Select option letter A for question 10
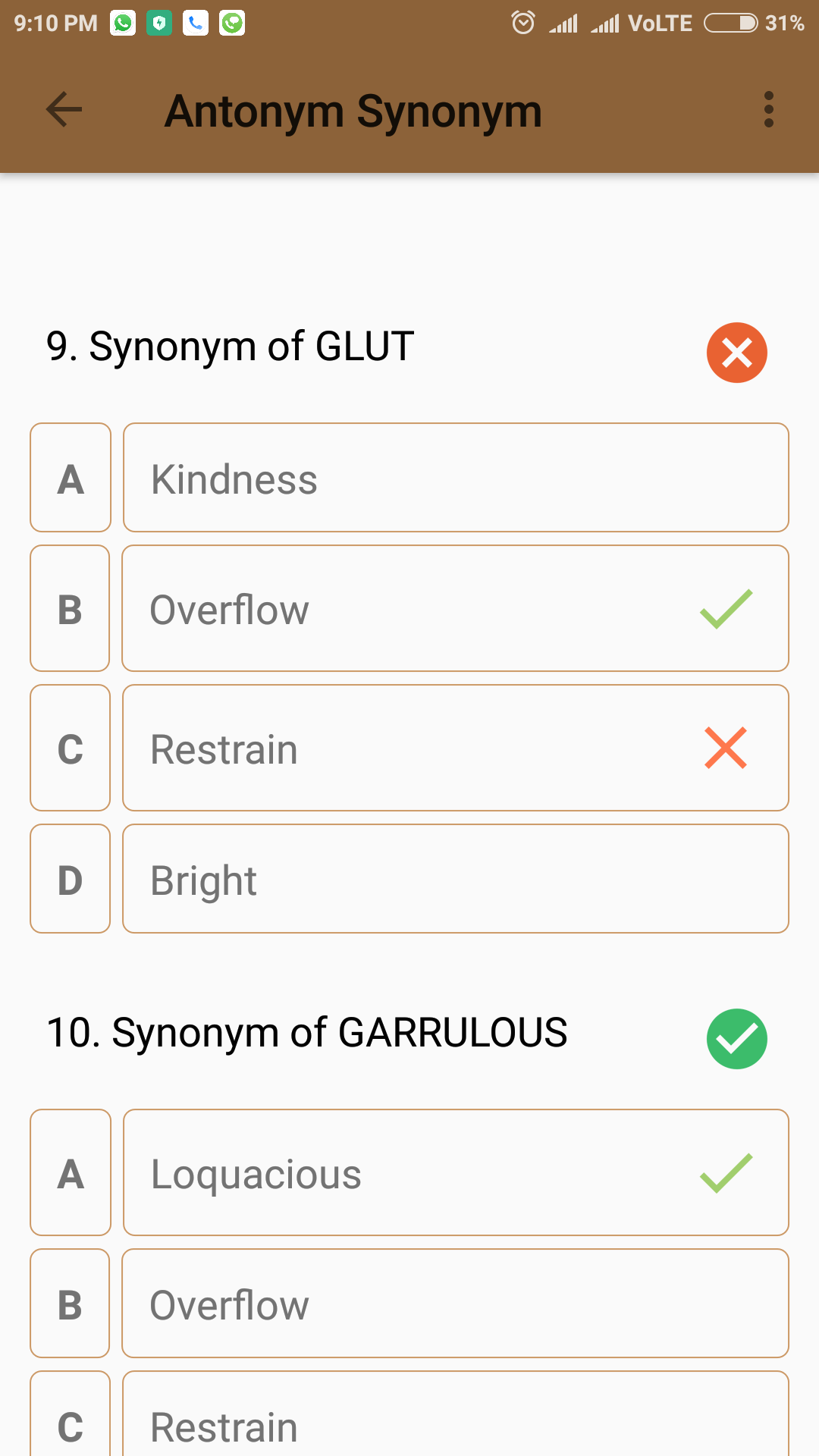 click(x=71, y=1172)
